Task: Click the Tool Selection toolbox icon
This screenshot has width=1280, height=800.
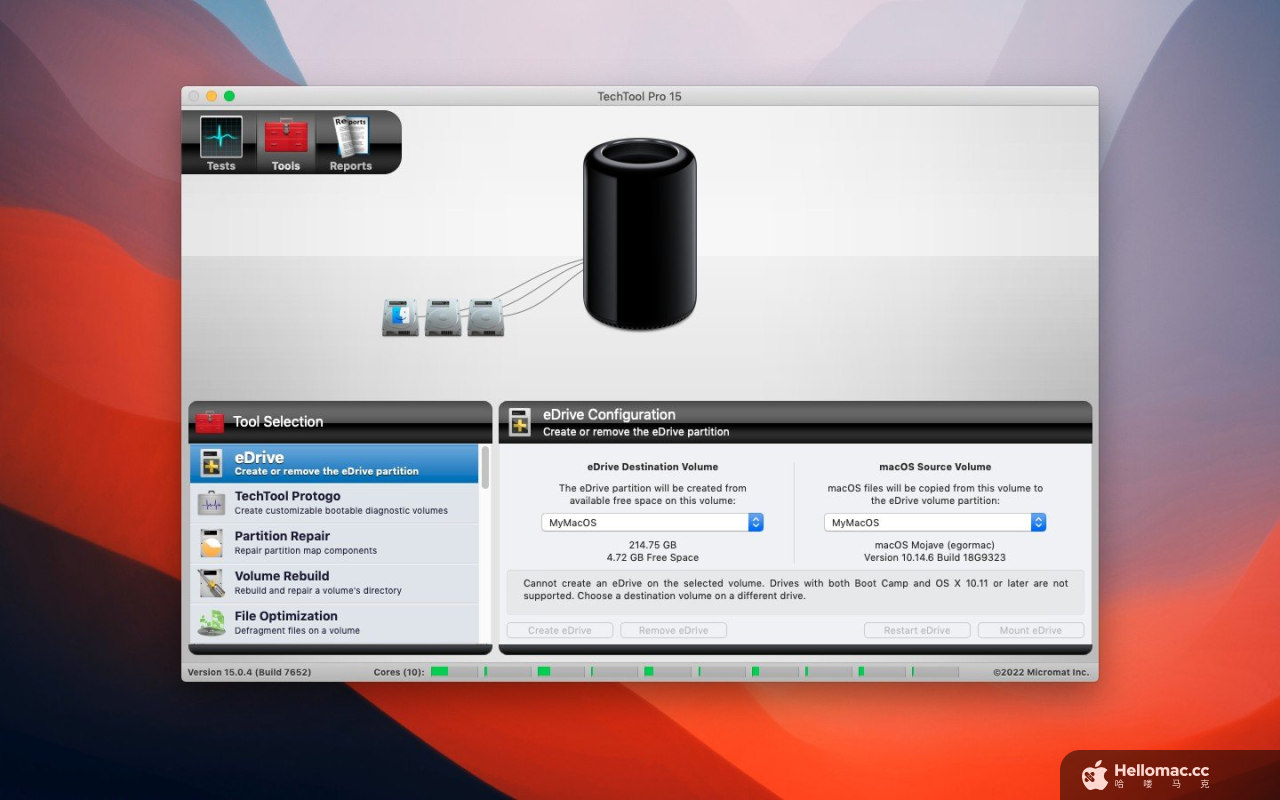Action: coord(210,422)
